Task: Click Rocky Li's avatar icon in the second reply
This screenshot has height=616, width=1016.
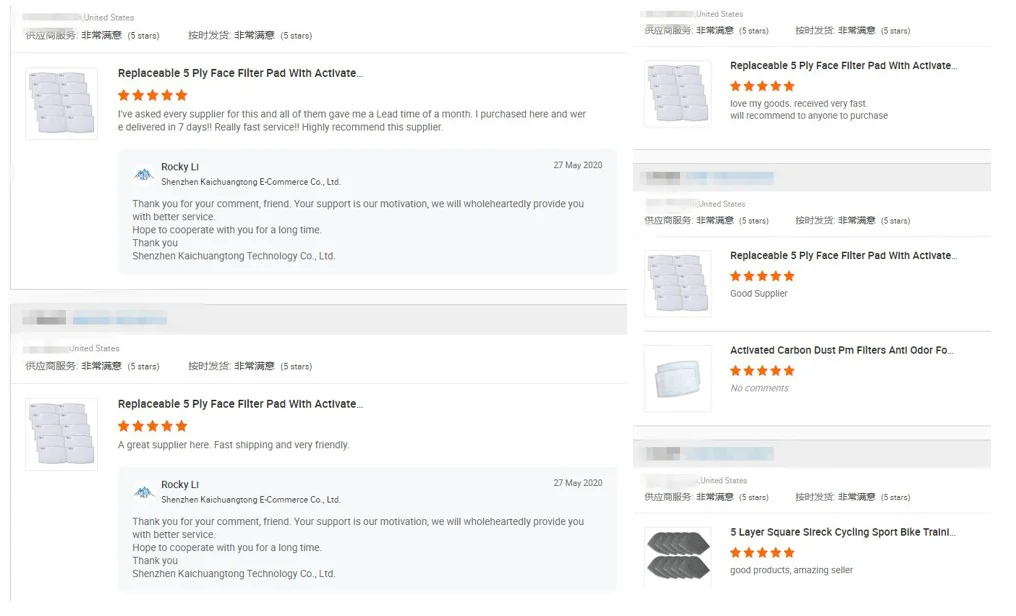Action: (144, 492)
